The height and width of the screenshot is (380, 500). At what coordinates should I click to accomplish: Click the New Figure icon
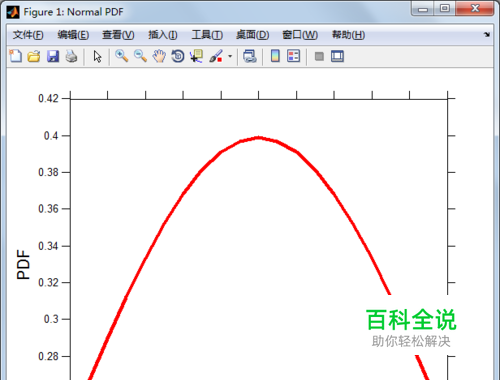(15, 56)
